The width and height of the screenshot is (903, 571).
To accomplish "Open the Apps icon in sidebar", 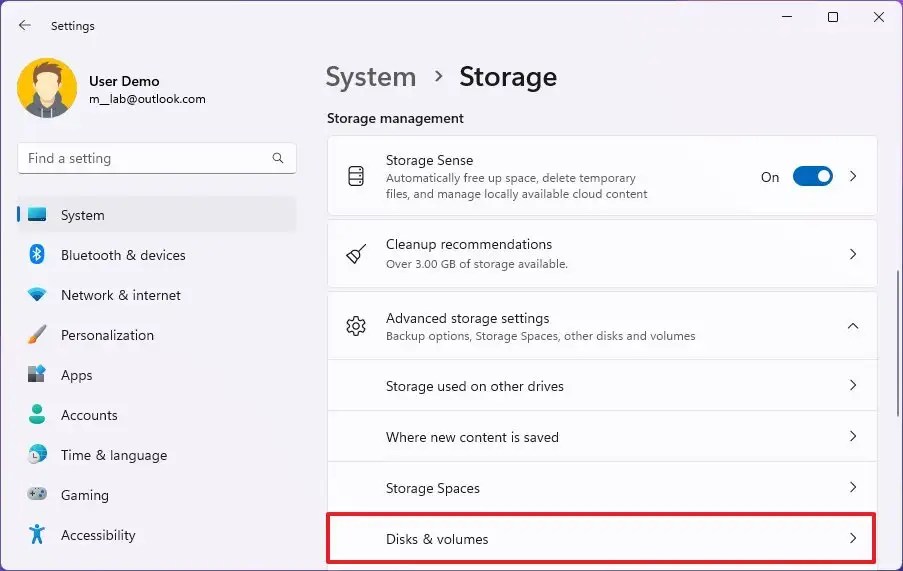I will click(37, 375).
